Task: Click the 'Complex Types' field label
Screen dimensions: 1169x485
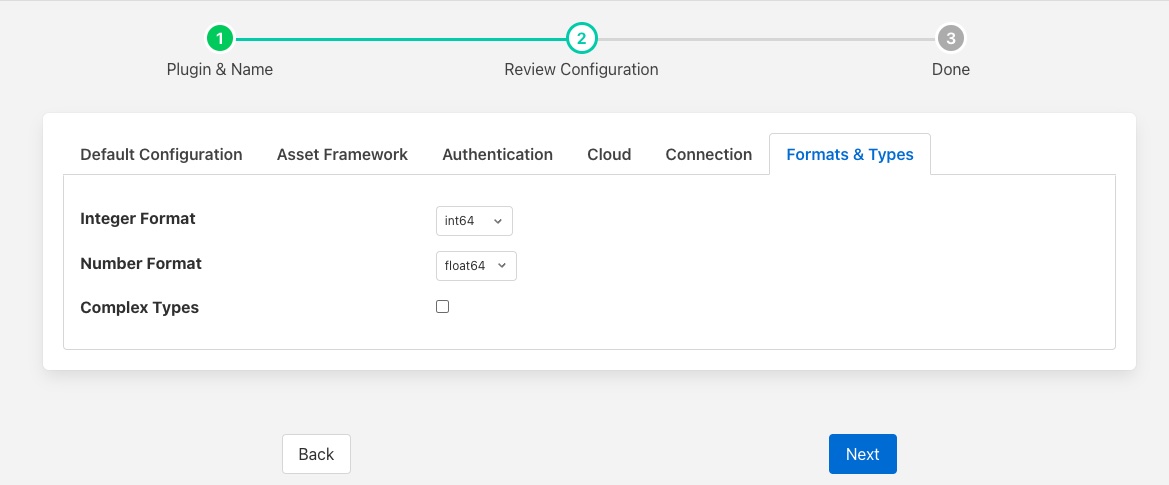Action: 139,308
